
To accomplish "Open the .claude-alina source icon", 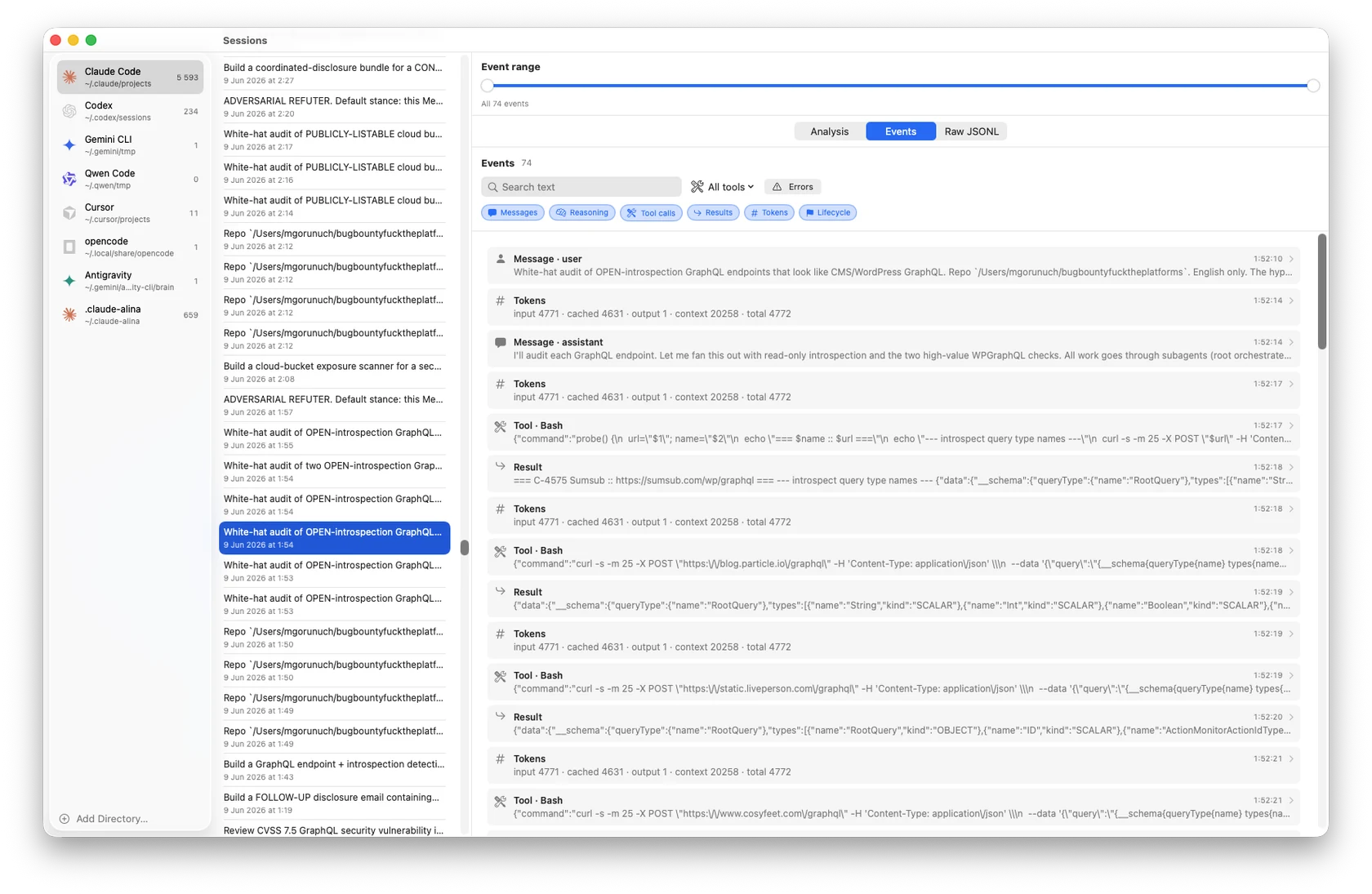I will pyautogui.click(x=69, y=315).
